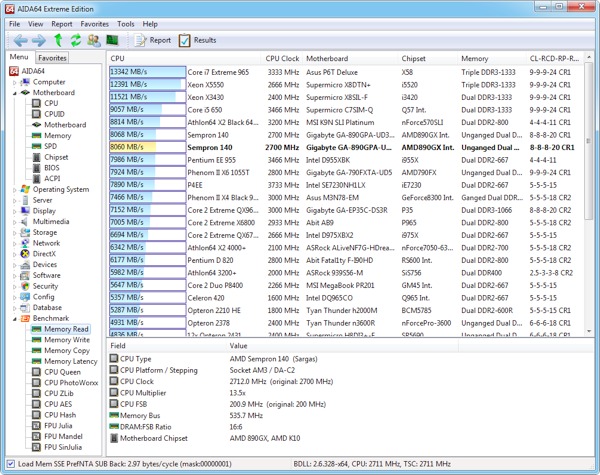Switch to the Favorites tab
Viewport: 600px width, 475px height.
pos(52,58)
